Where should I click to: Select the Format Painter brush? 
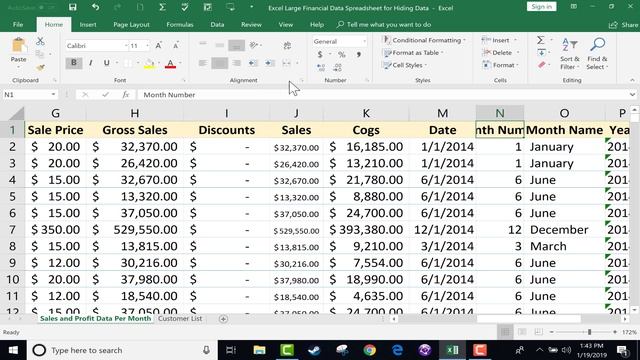tap(40, 68)
